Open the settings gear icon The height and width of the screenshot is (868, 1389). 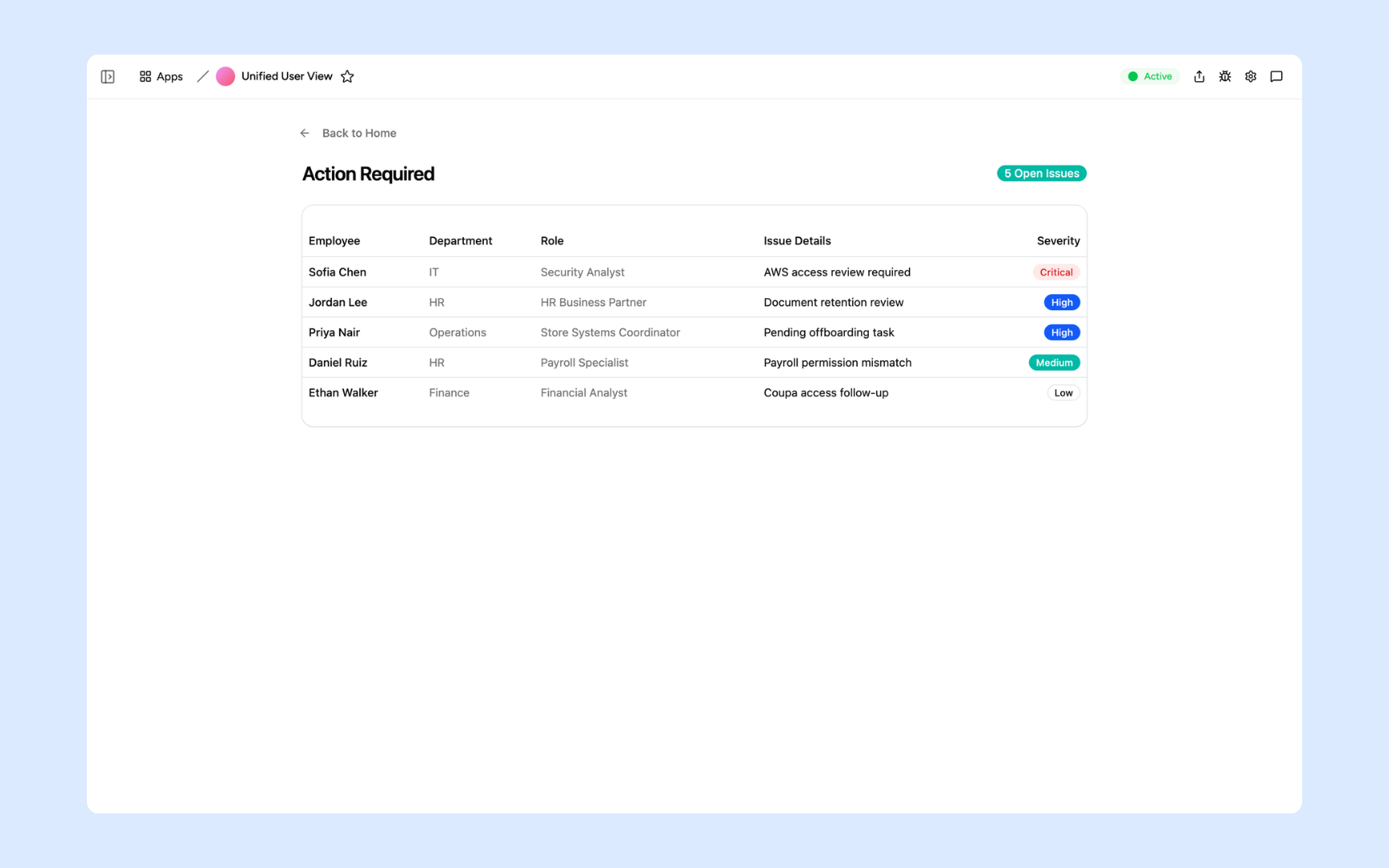pos(1251,76)
